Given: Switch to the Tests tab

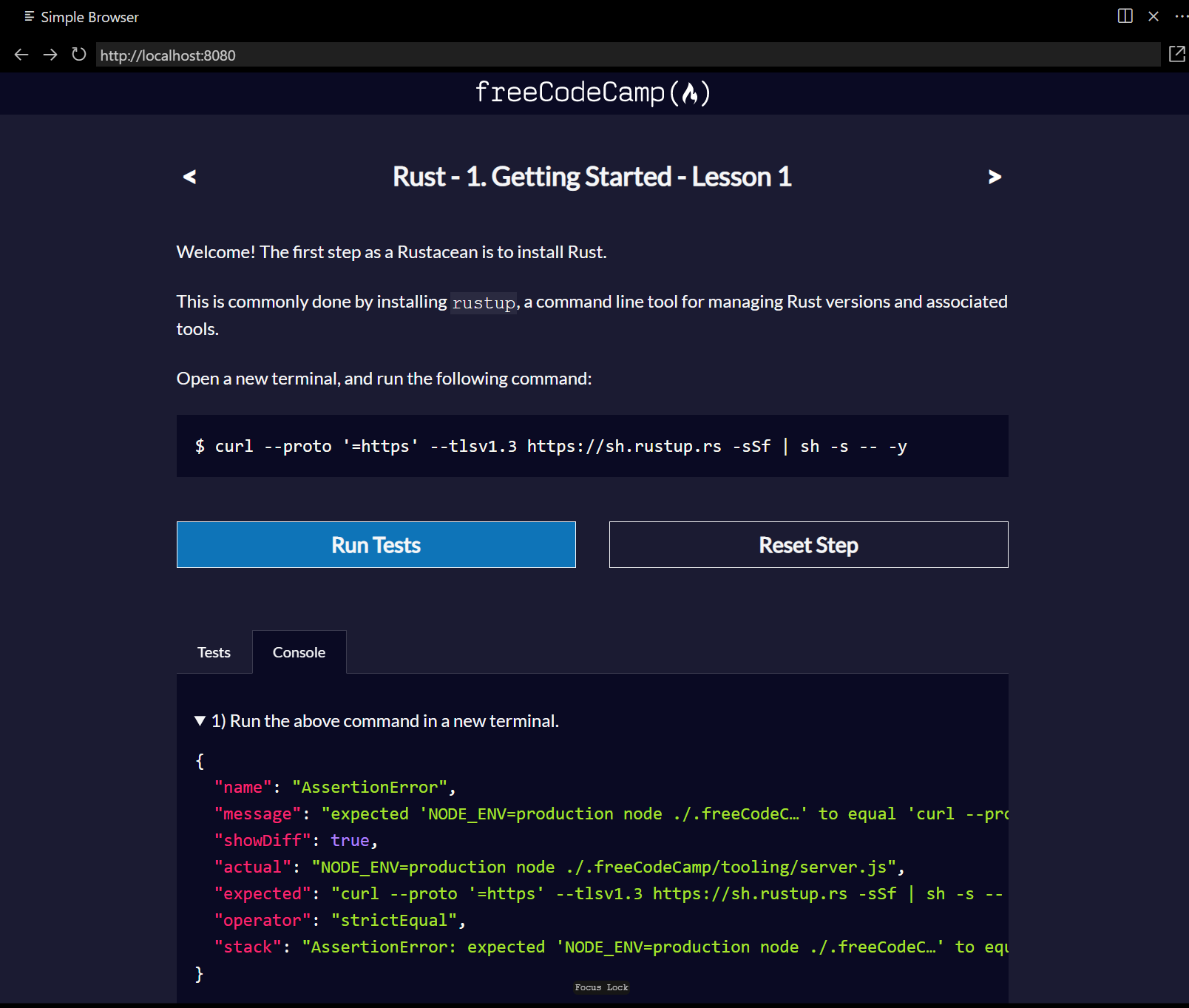Looking at the screenshot, I should click(214, 652).
